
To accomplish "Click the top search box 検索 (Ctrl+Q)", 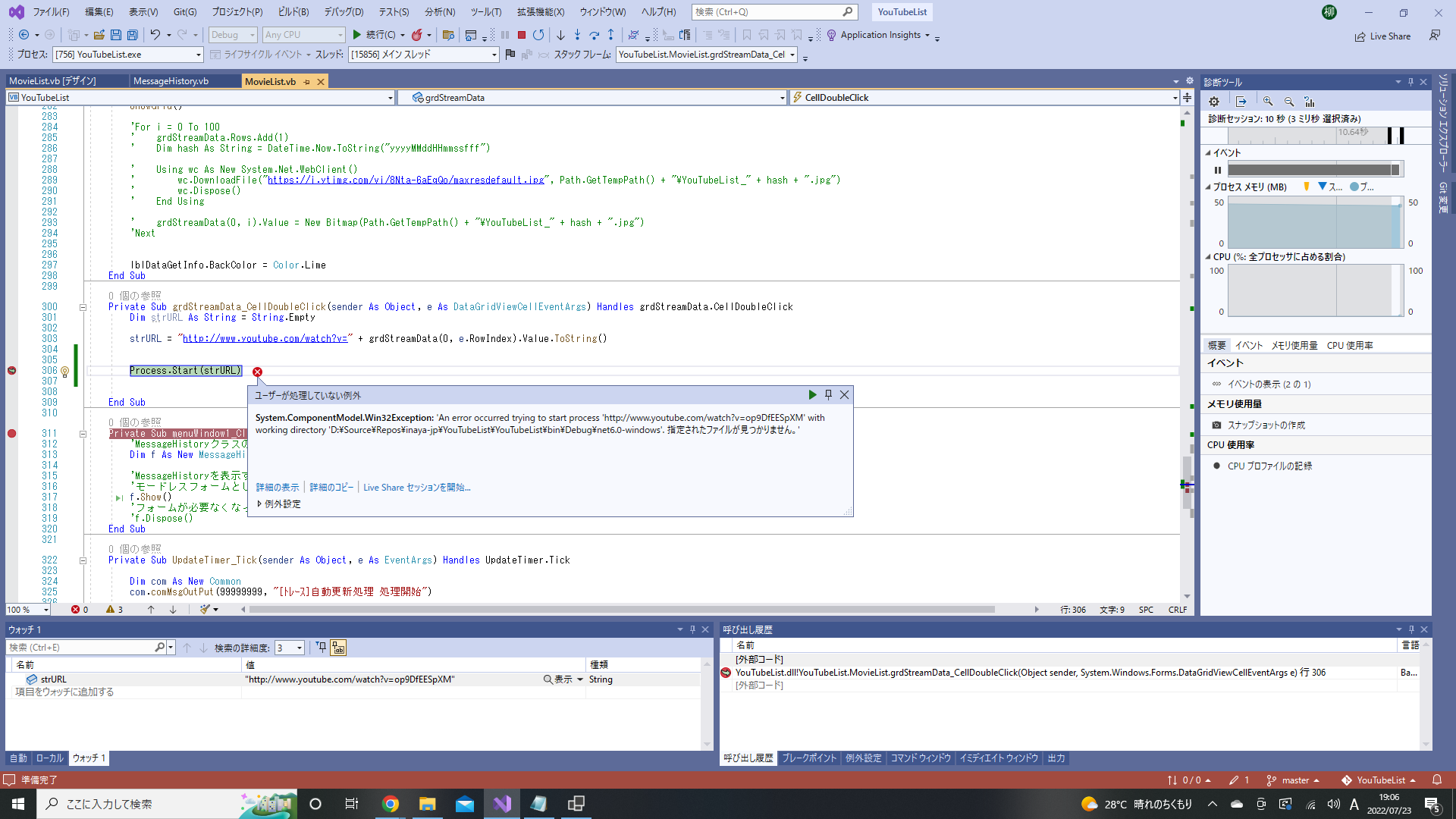I will [774, 12].
